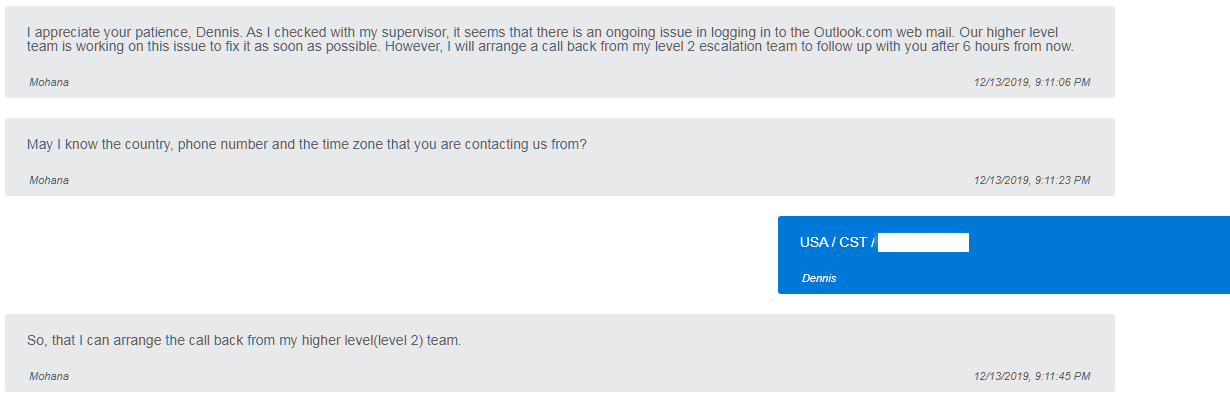Select the Dennis sender name in blue bubble
The height and width of the screenshot is (395, 1230).
pyautogui.click(x=819, y=278)
